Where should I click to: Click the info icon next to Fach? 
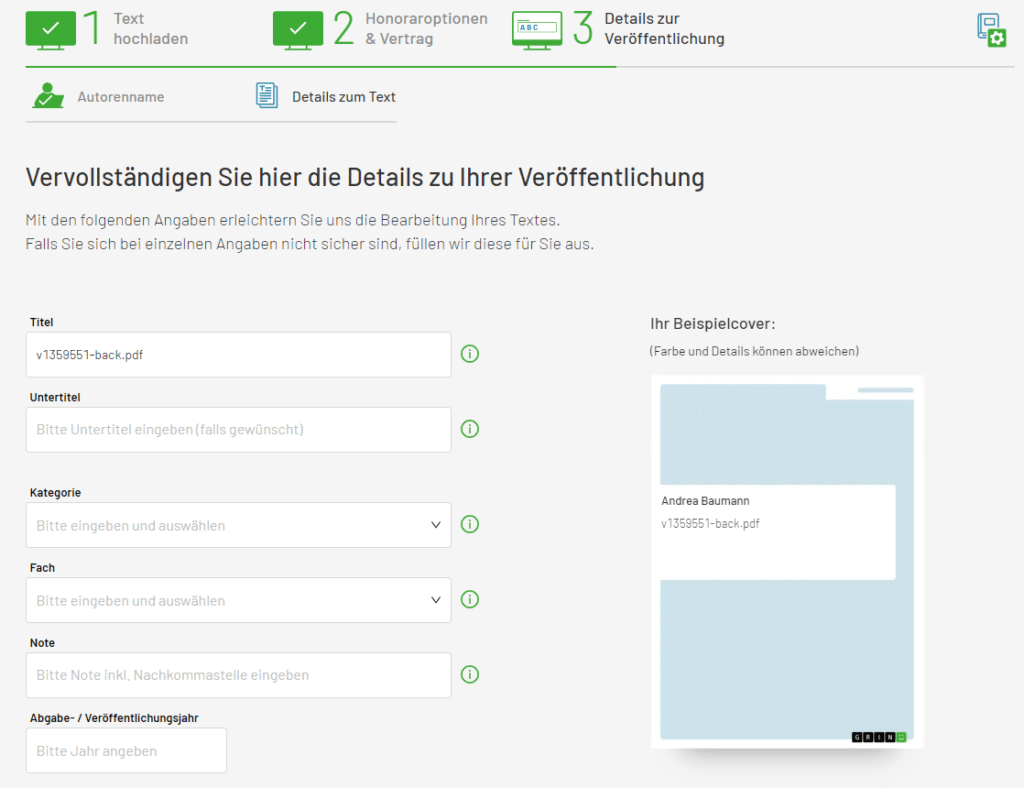470,599
